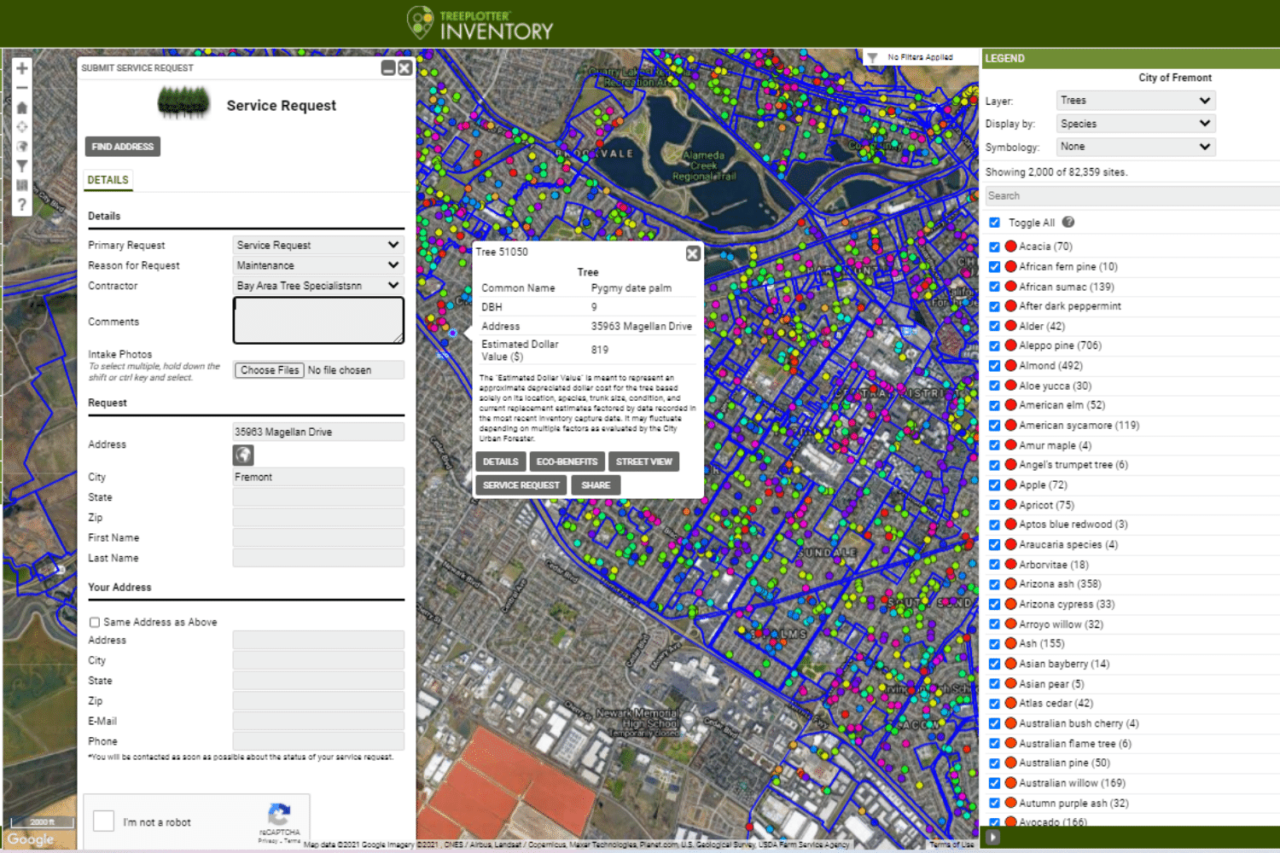The height and width of the screenshot is (853, 1280).
Task: Open the help question mark icon
Action: (21, 204)
